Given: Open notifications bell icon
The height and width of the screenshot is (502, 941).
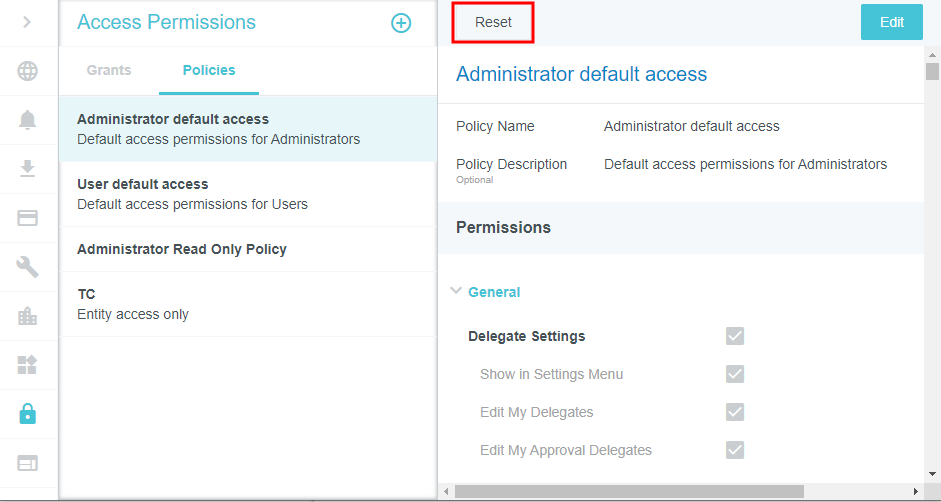Looking at the screenshot, I should 28,120.
